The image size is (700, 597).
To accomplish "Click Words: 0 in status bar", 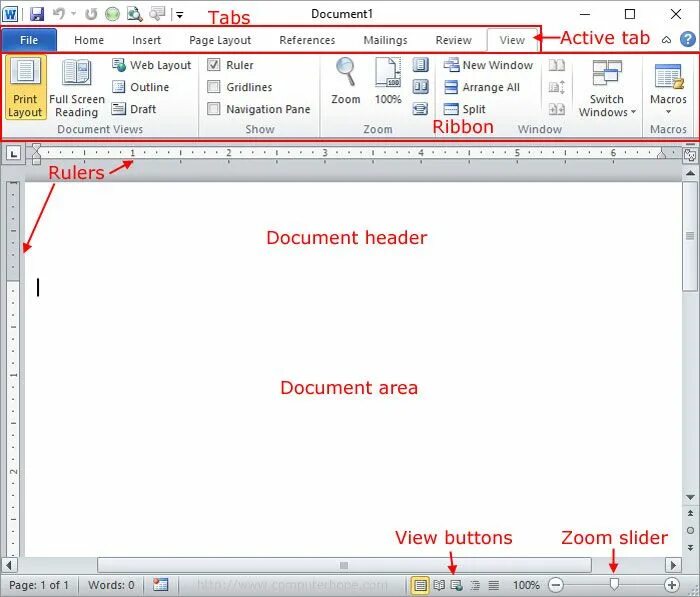I will click(111, 585).
